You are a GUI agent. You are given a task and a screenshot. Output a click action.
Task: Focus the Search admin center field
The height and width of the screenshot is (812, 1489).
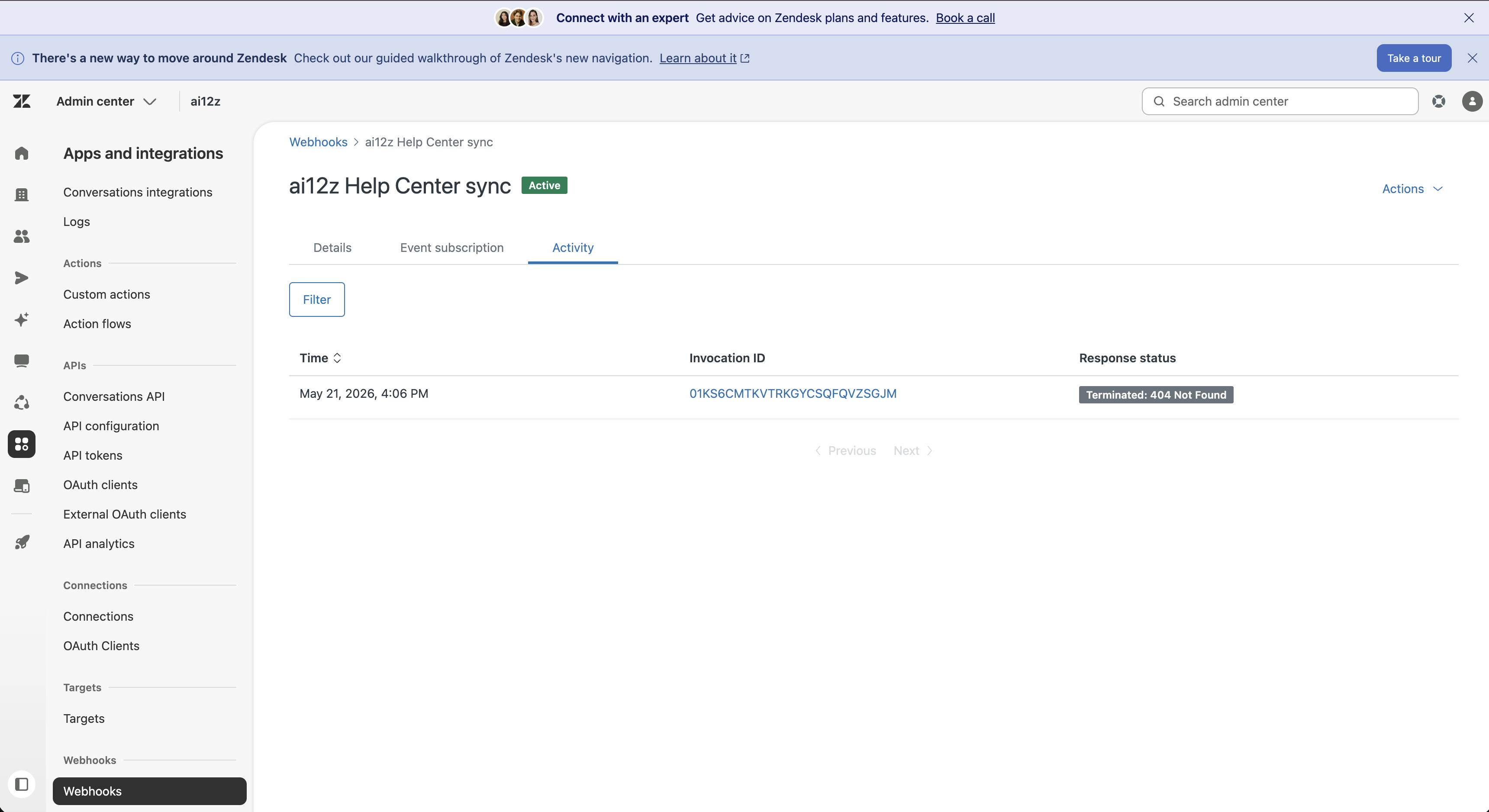[1280, 101]
